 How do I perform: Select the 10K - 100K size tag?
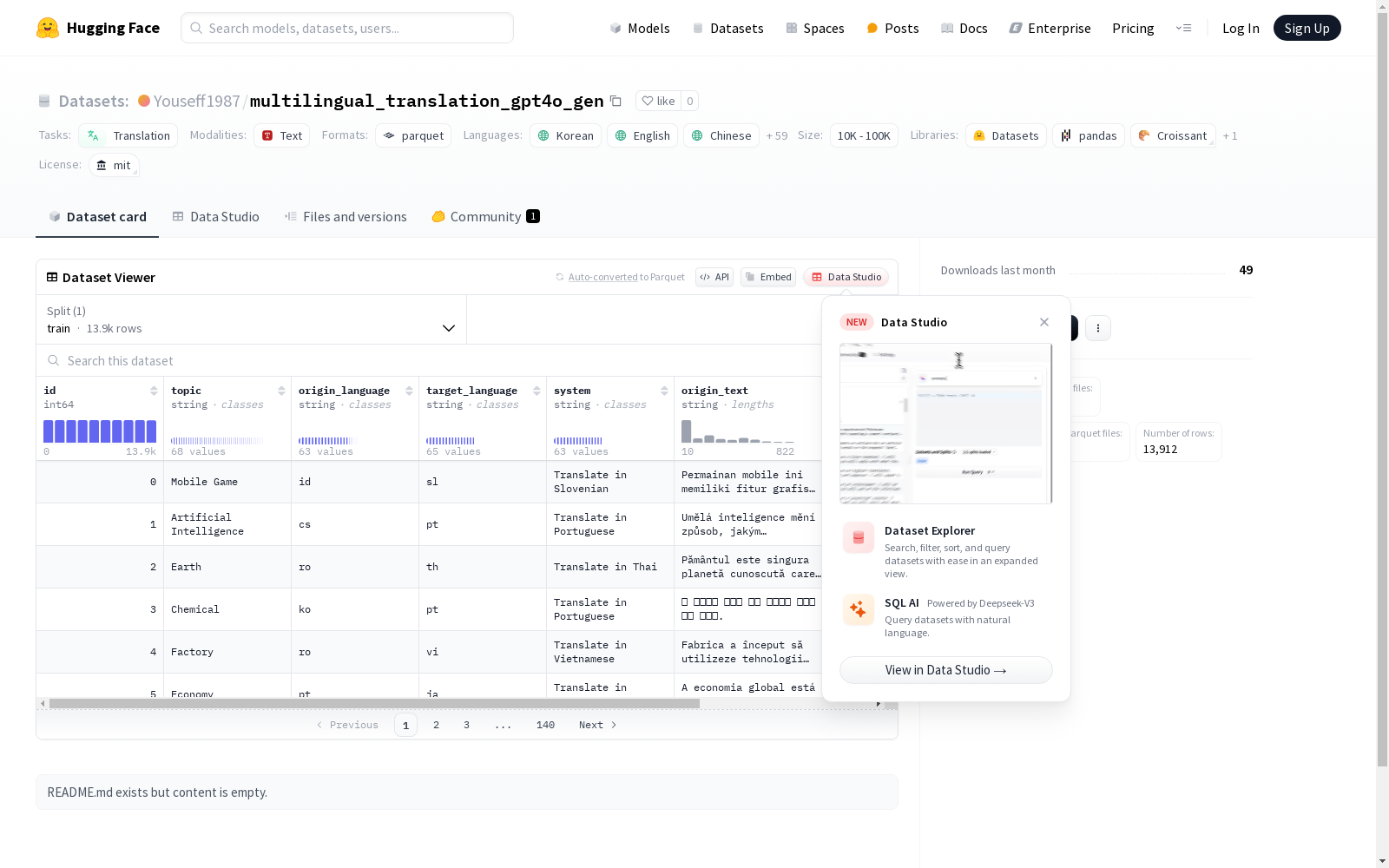864,135
